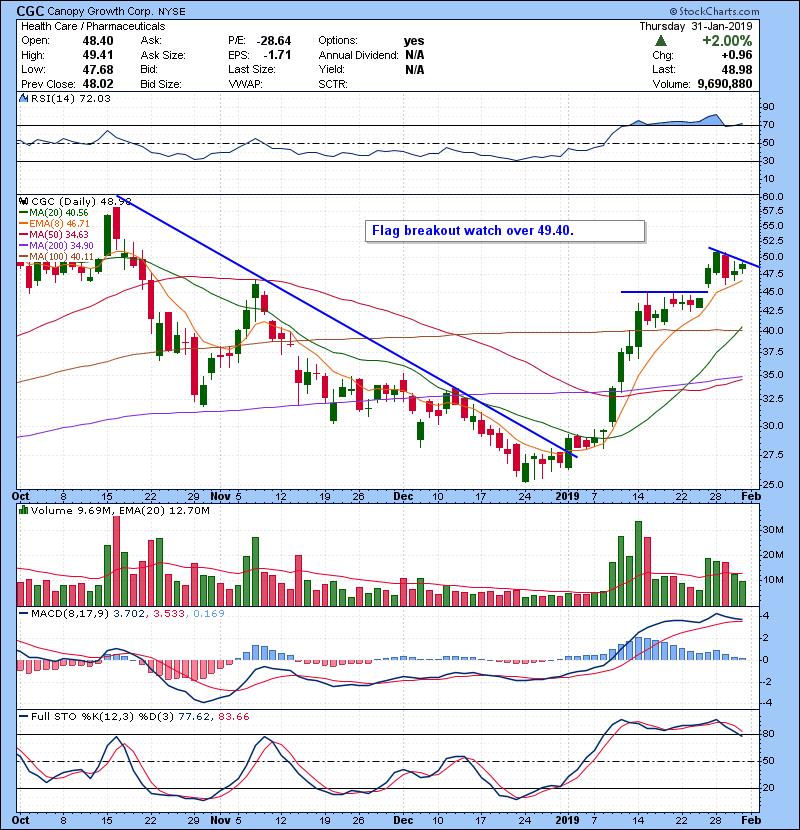Click the candlestick icon beside CGC (Daily)
Image resolution: width=800 pixels, height=830 pixels.
coord(23,201)
